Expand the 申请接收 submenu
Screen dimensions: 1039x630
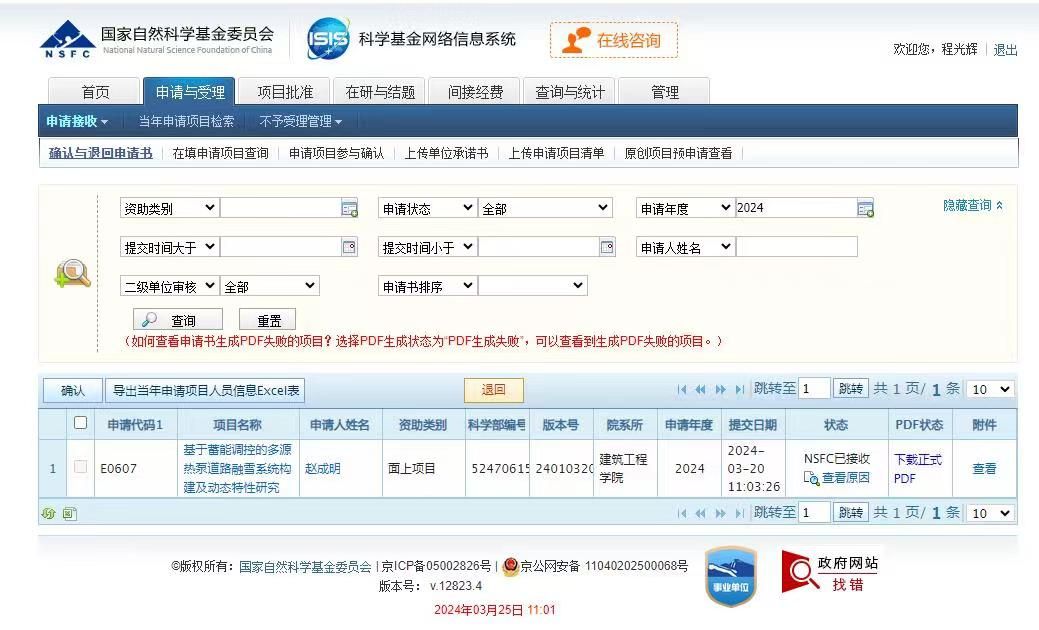(x=77, y=121)
